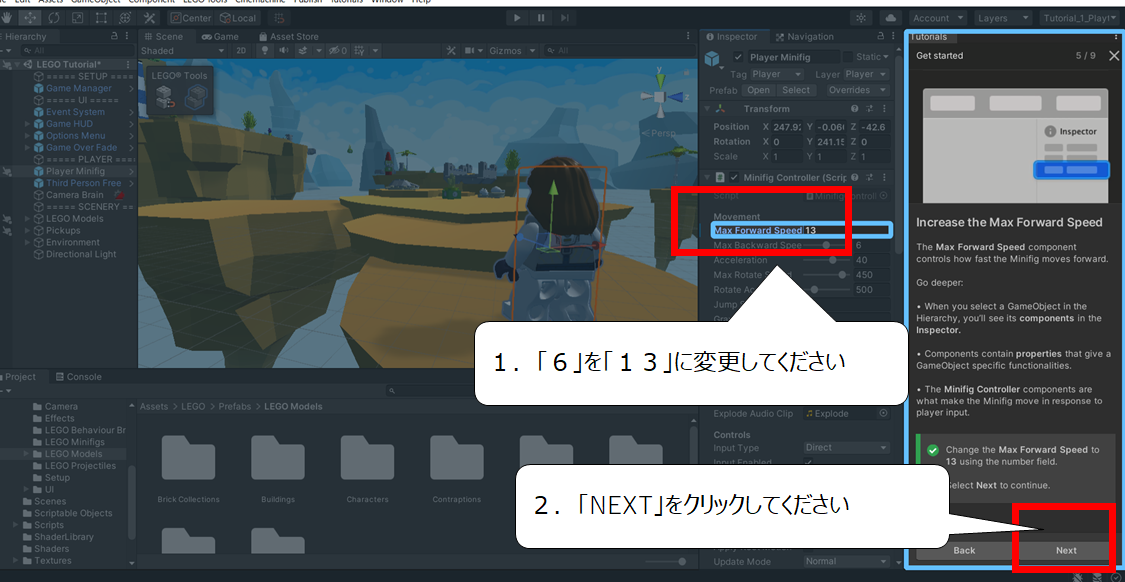
Task: Select the Hand tool in the toolbar
Action: (x=8, y=18)
